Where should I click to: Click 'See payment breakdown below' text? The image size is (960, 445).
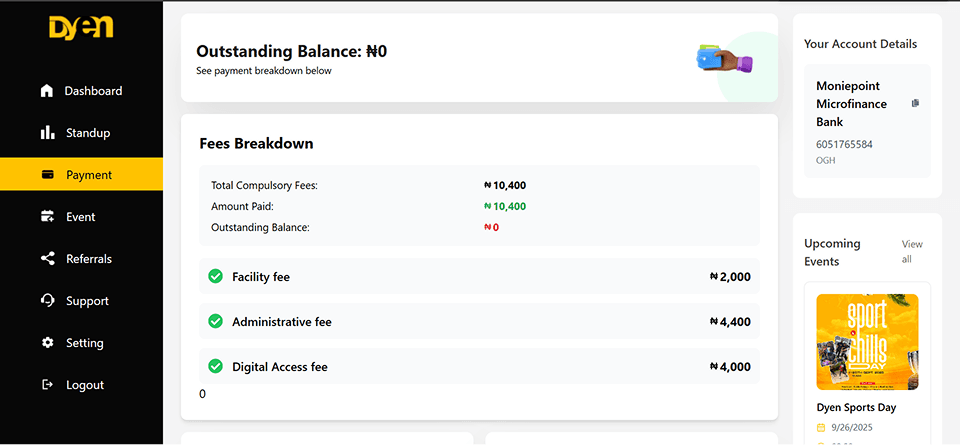[264, 71]
